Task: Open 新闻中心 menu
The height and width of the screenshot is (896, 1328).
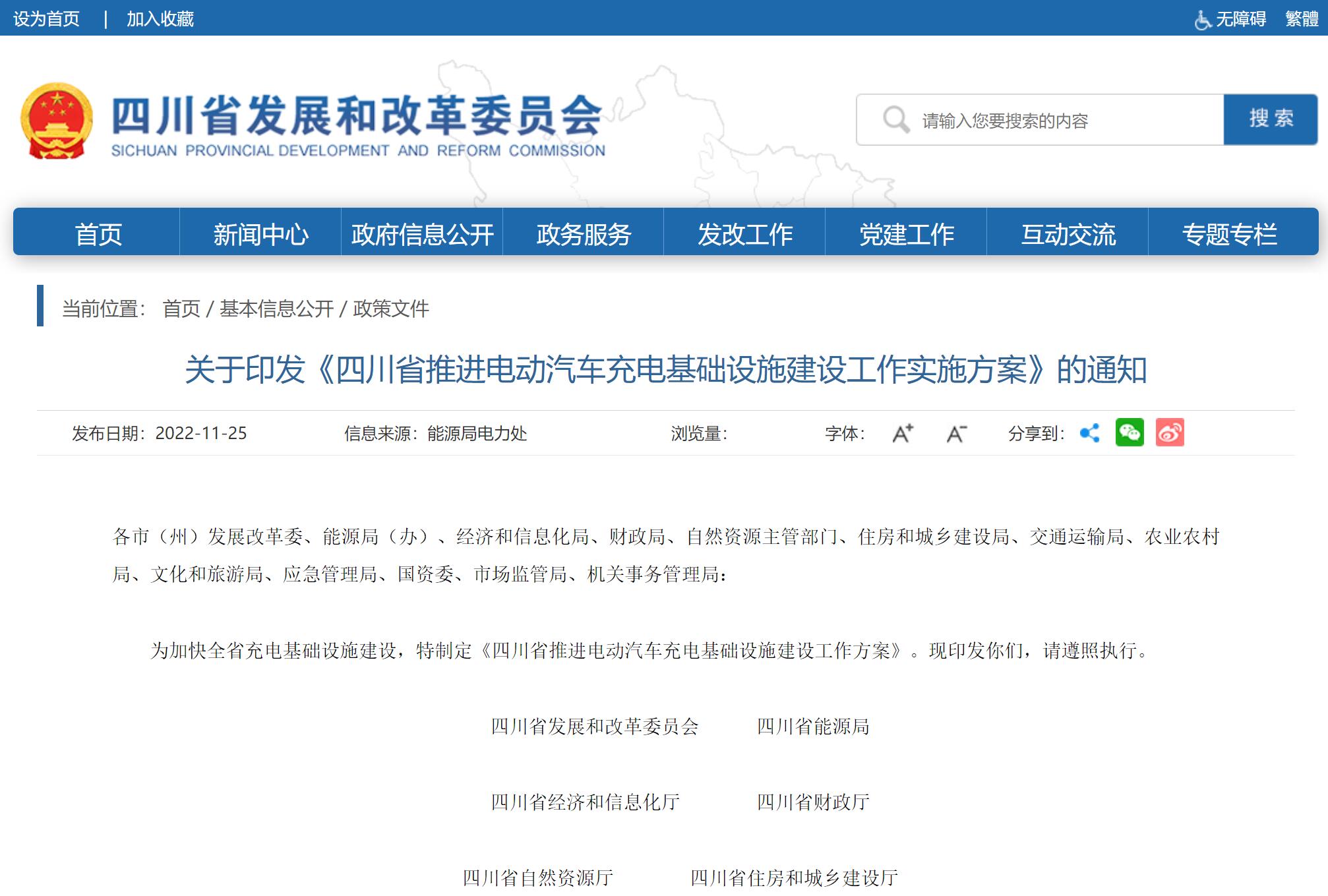Action: (x=260, y=234)
